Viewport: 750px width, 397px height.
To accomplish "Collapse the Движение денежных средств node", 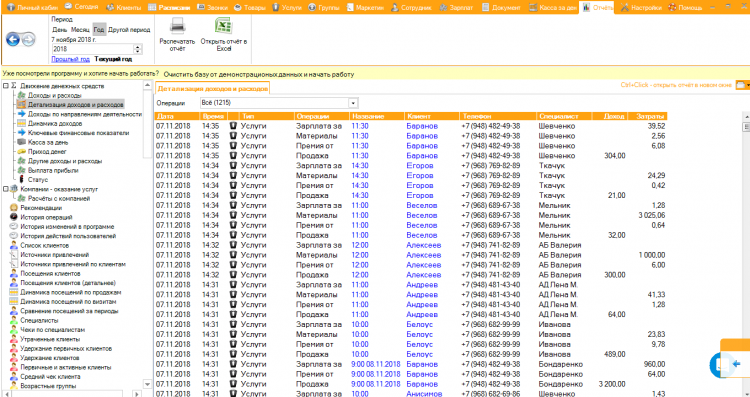I will (6, 86).
